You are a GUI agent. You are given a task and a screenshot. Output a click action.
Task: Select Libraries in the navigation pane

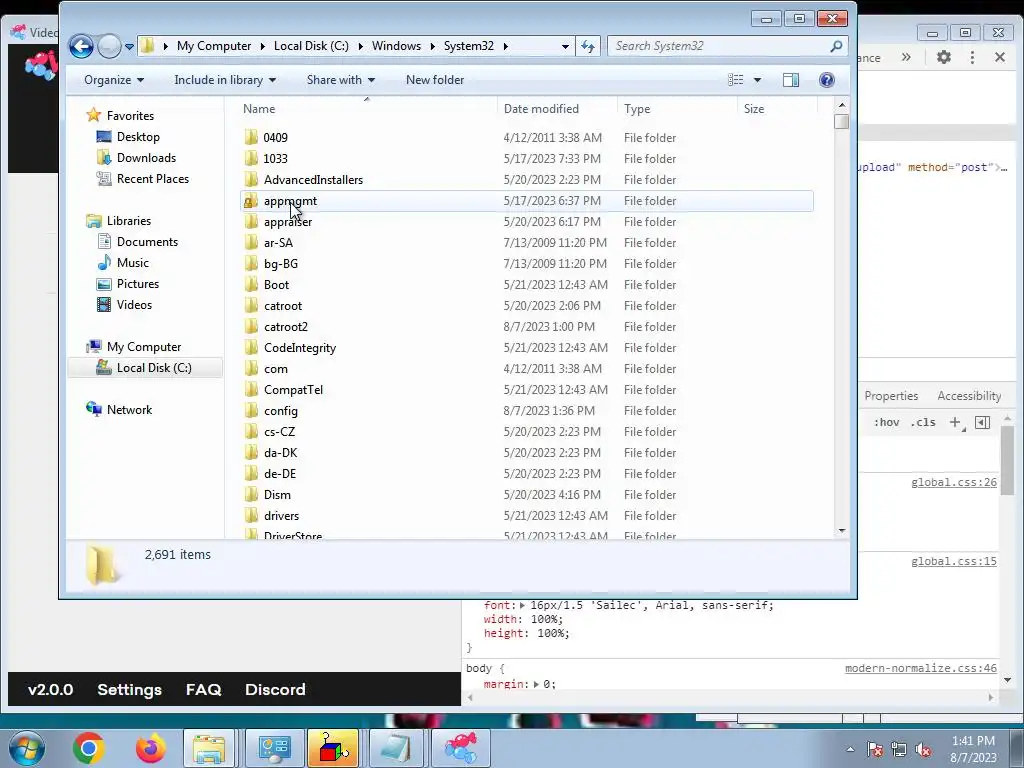(129, 221)
